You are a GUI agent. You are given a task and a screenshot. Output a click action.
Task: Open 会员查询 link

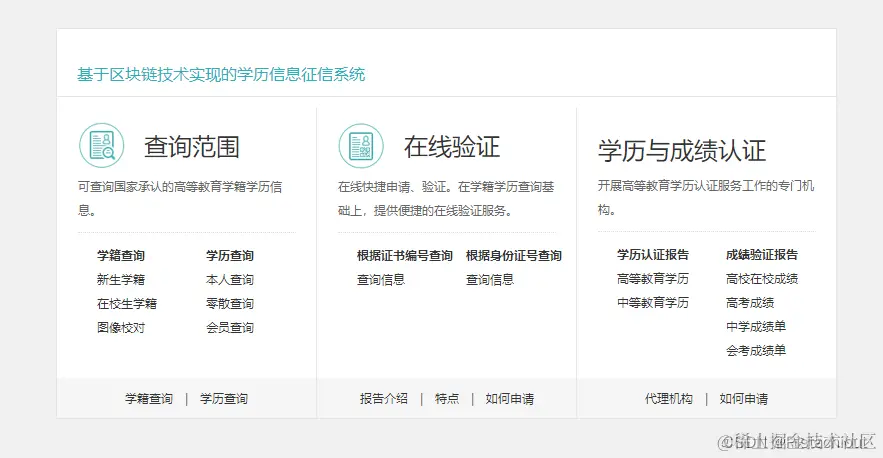pyautogui.click(x=230, y=327)
